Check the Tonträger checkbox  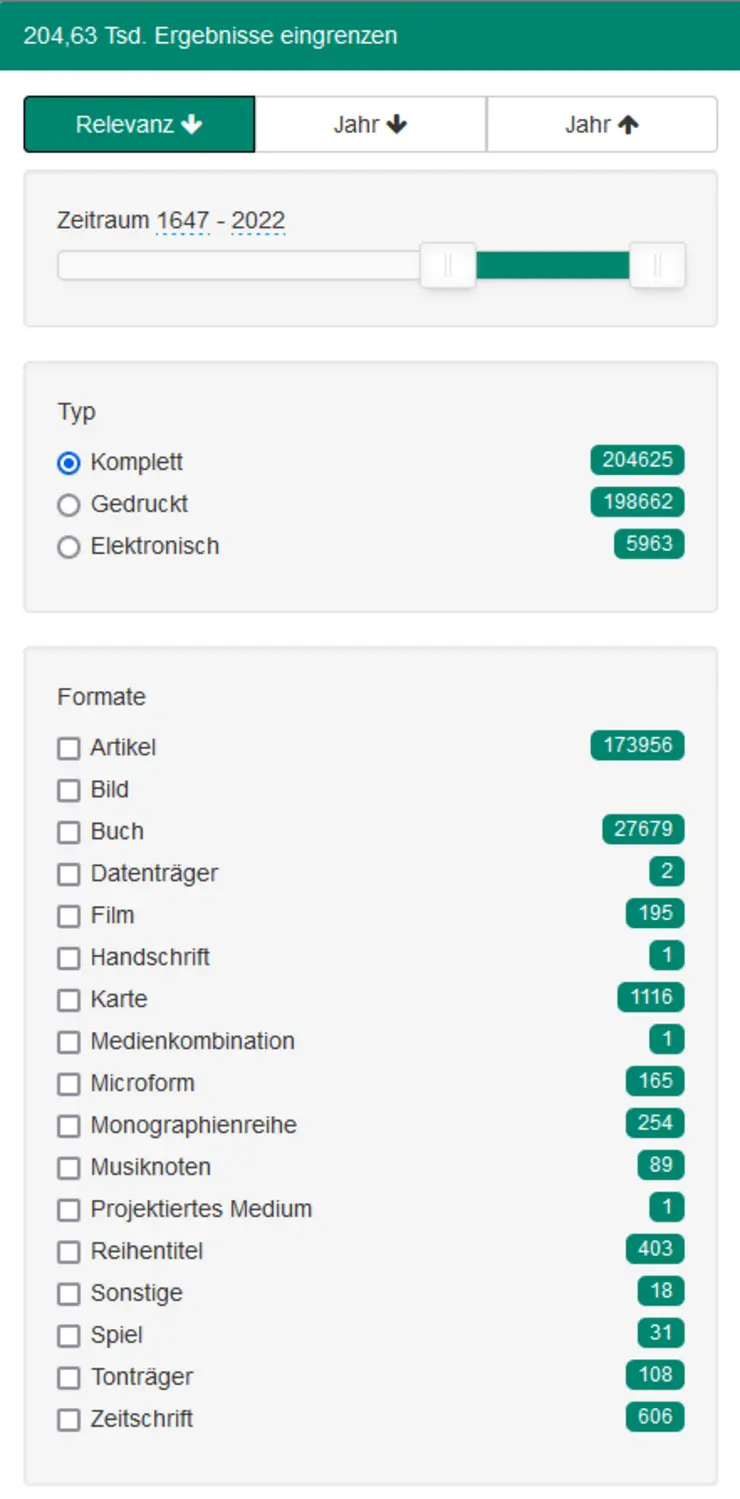[69, 1378]
